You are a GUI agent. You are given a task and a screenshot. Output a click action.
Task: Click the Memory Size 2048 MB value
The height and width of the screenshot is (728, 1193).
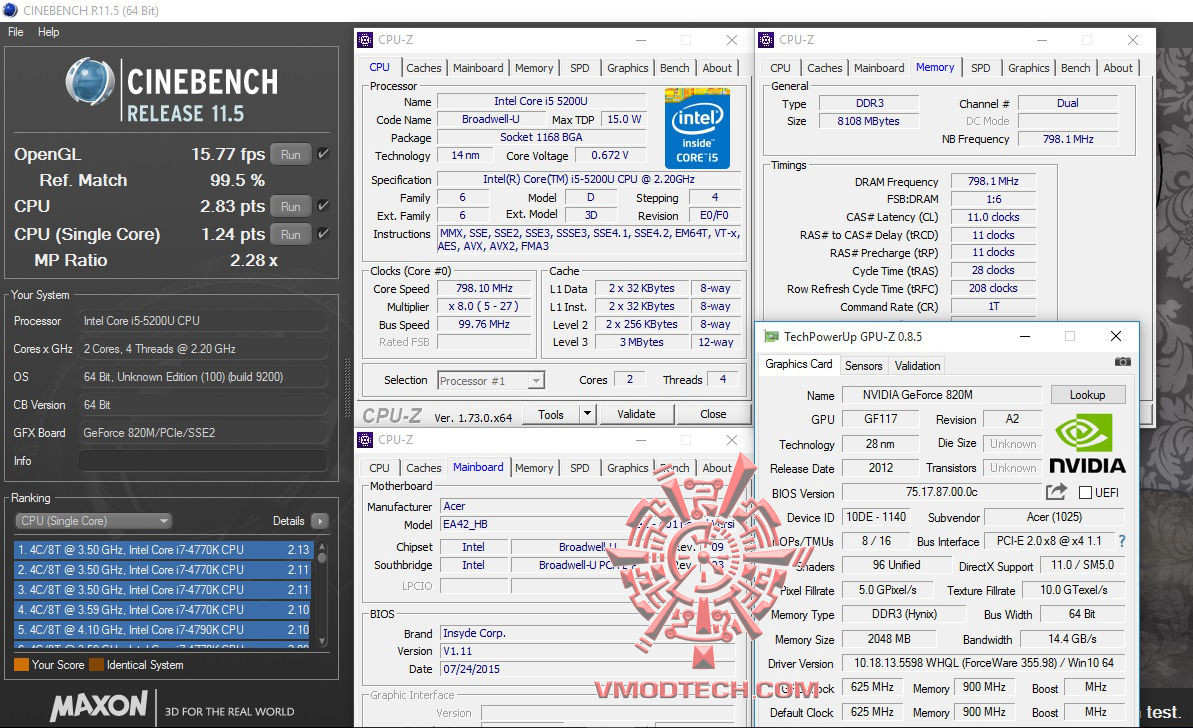tap(889, 639)
